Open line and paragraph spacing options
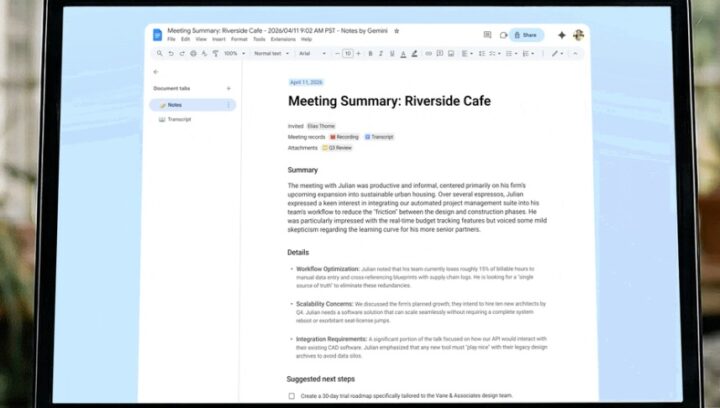 (x=482, y=54)
